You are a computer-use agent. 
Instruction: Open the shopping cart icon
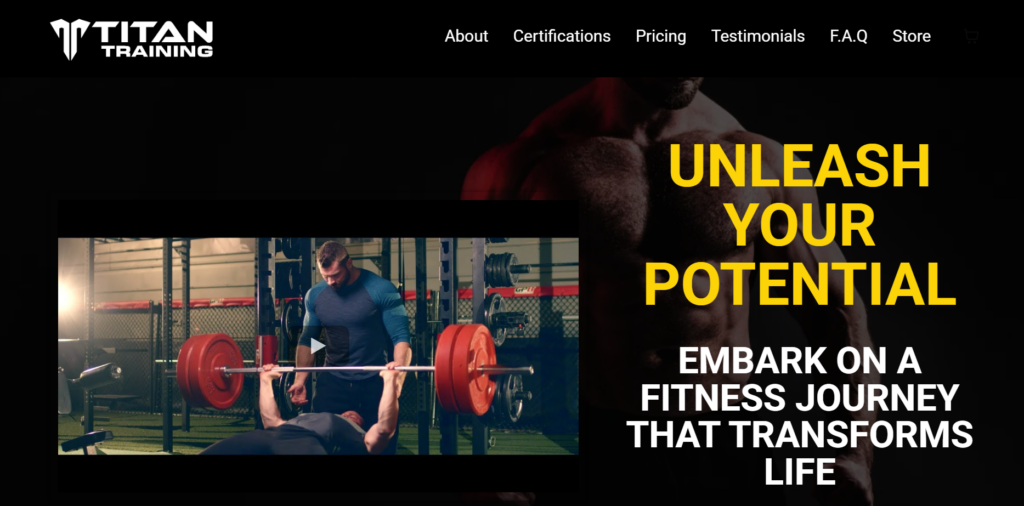pos(971,37)
